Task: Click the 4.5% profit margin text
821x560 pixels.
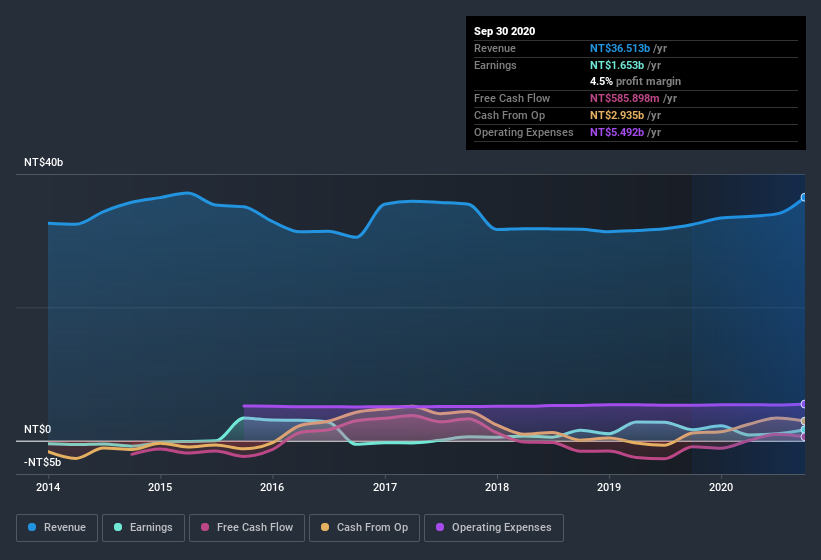Action: (x=635, y=81)
